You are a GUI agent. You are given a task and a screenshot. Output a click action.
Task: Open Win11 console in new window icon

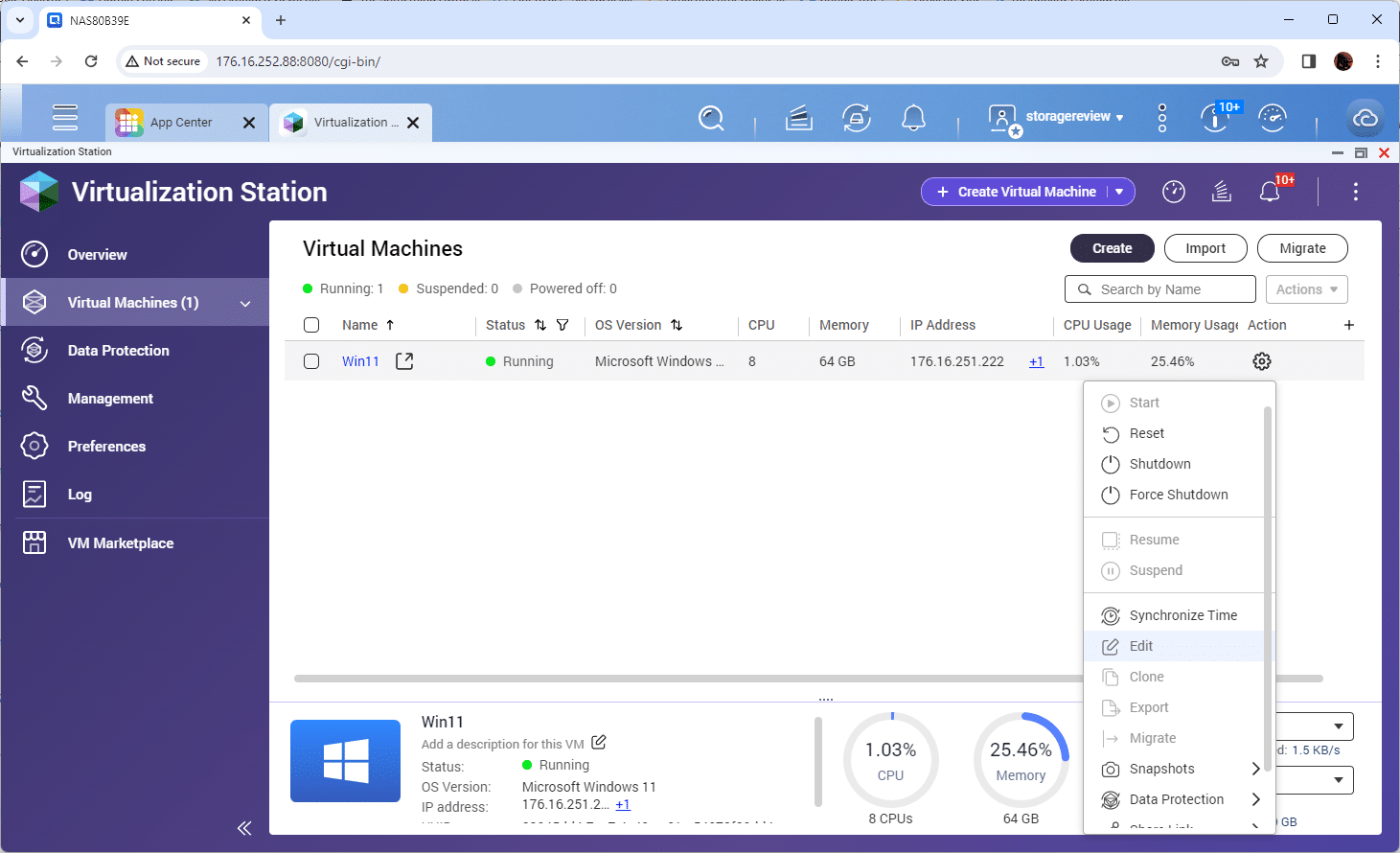point(404,361)
